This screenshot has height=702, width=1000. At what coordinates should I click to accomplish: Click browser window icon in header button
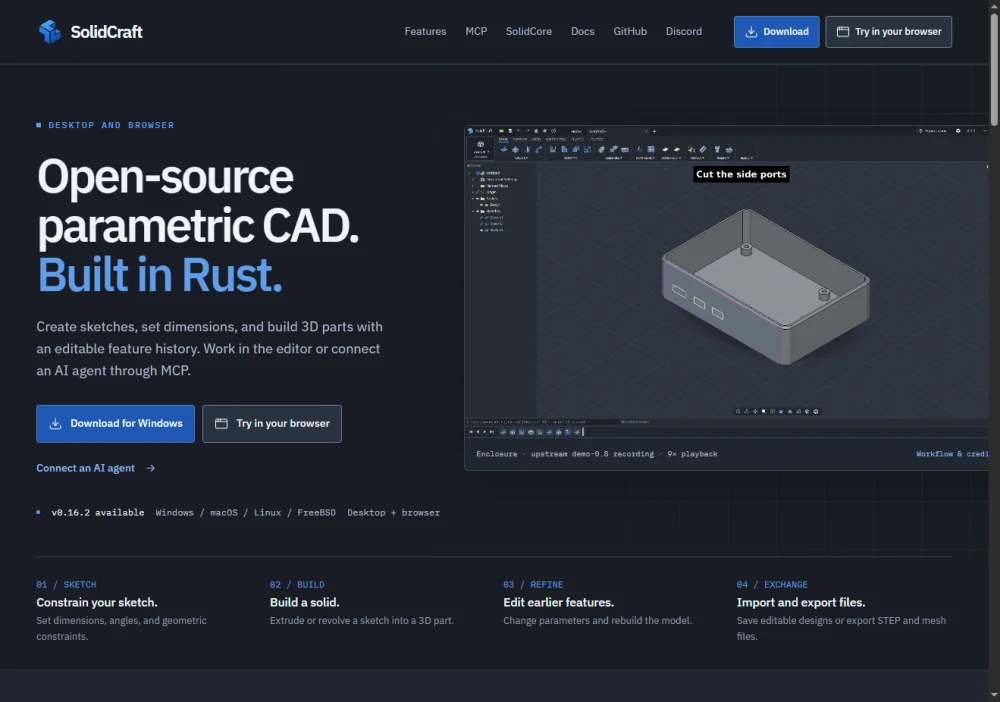coord(842,32)
